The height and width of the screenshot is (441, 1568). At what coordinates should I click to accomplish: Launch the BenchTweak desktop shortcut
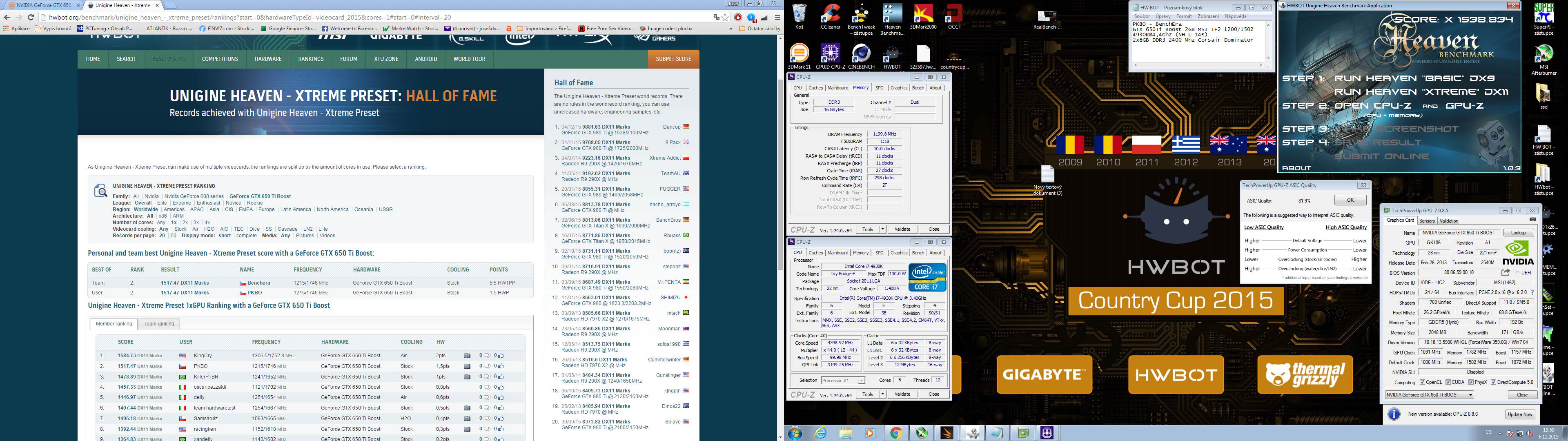(x=861, y=20)
